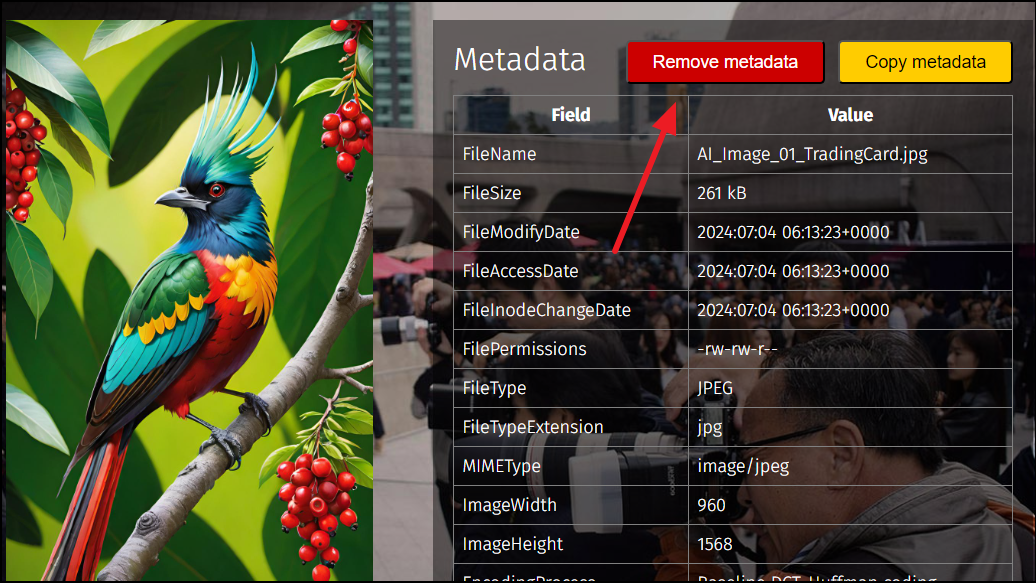Screen dimensions: 1036x583
Task: Select the -rw-rw-r-- permissions value
Action: point(737,349)
